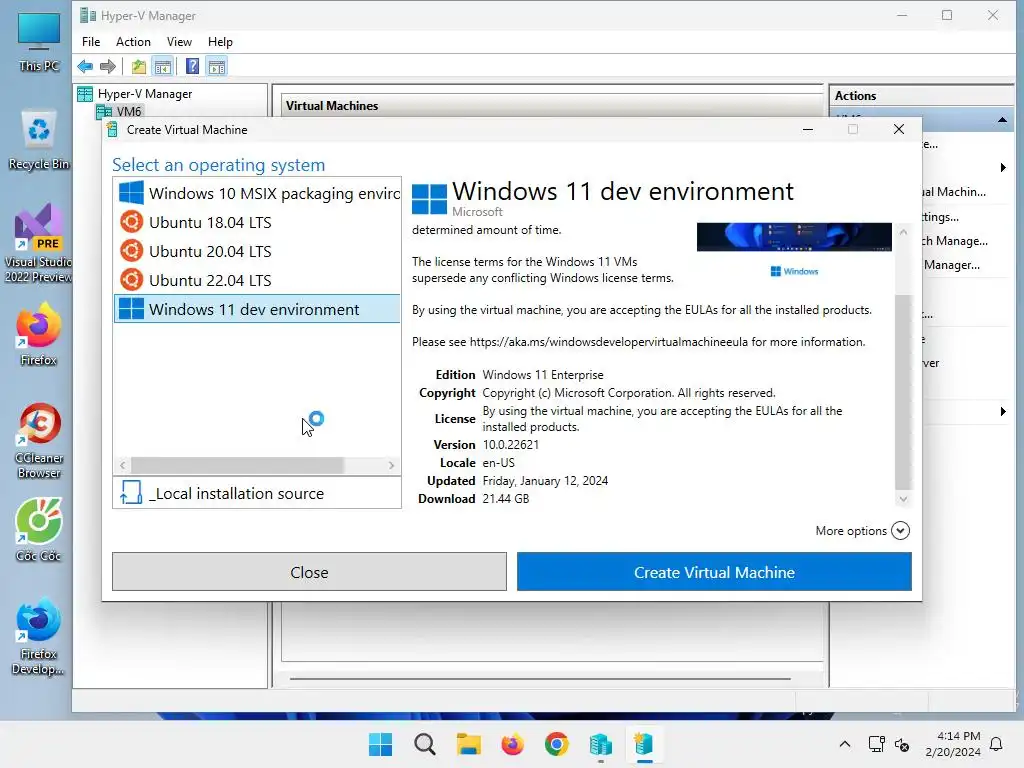1024x768 pixels.
Task: Click the Close button in the dialog
Action: point(309,572)
